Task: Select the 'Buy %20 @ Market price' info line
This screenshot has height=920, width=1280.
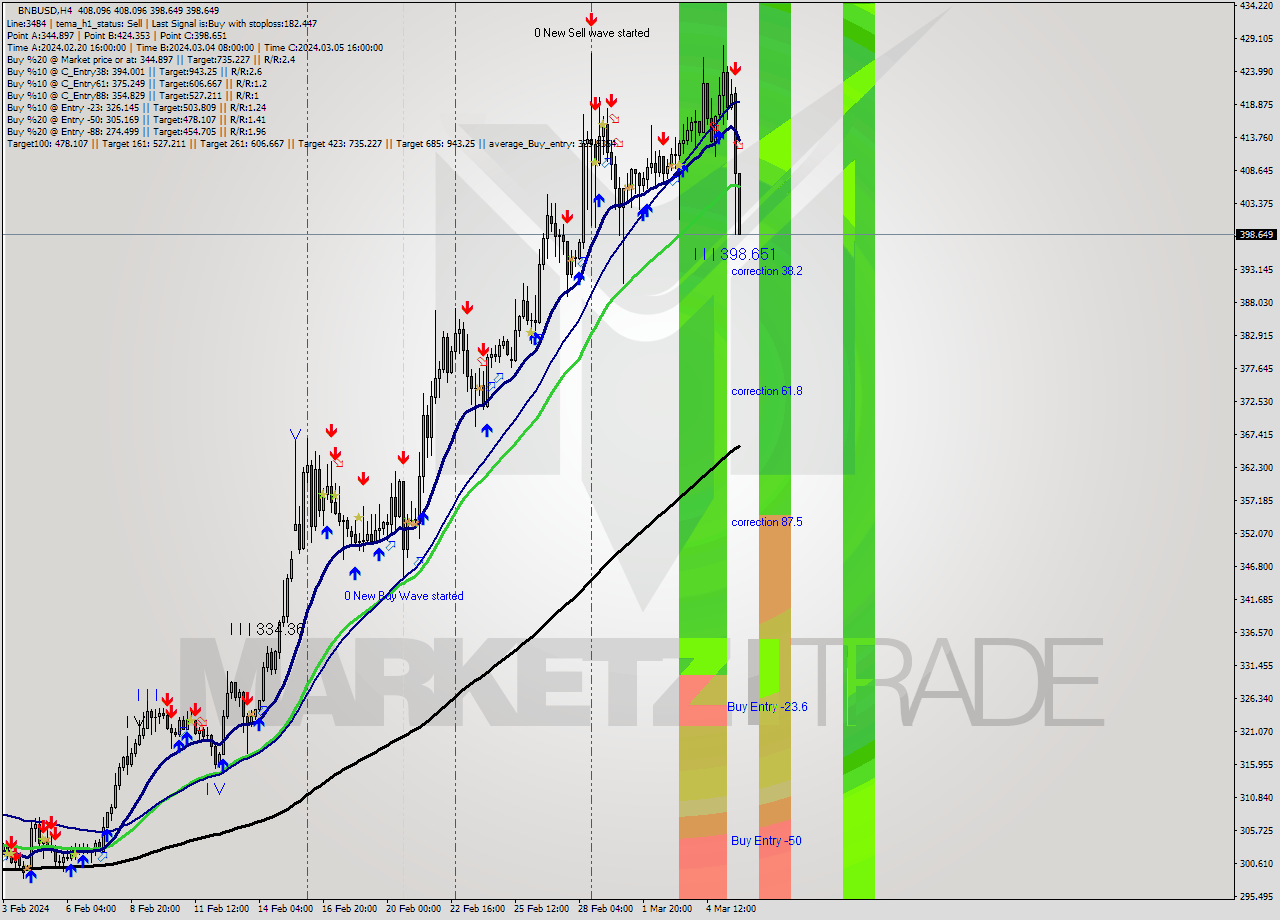Action: 152,59
